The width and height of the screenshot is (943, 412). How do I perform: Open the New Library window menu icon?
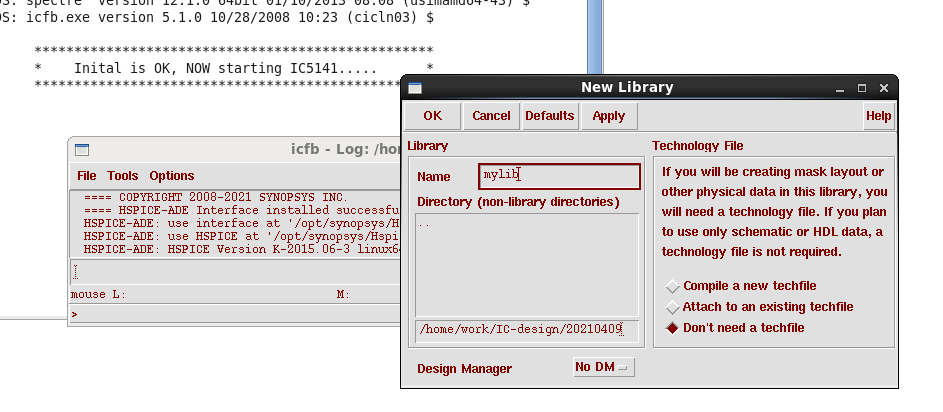[x=415, y=88]
